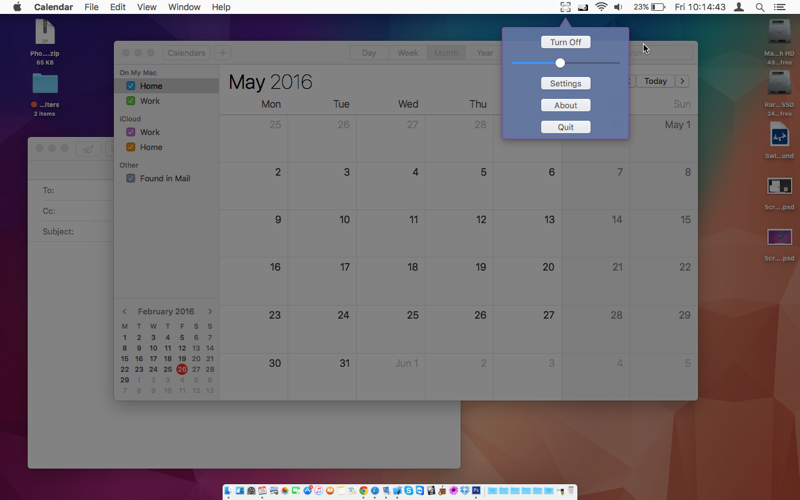Open the Help menu
This screenshot has height=500, width=800.
pos(221,7)
